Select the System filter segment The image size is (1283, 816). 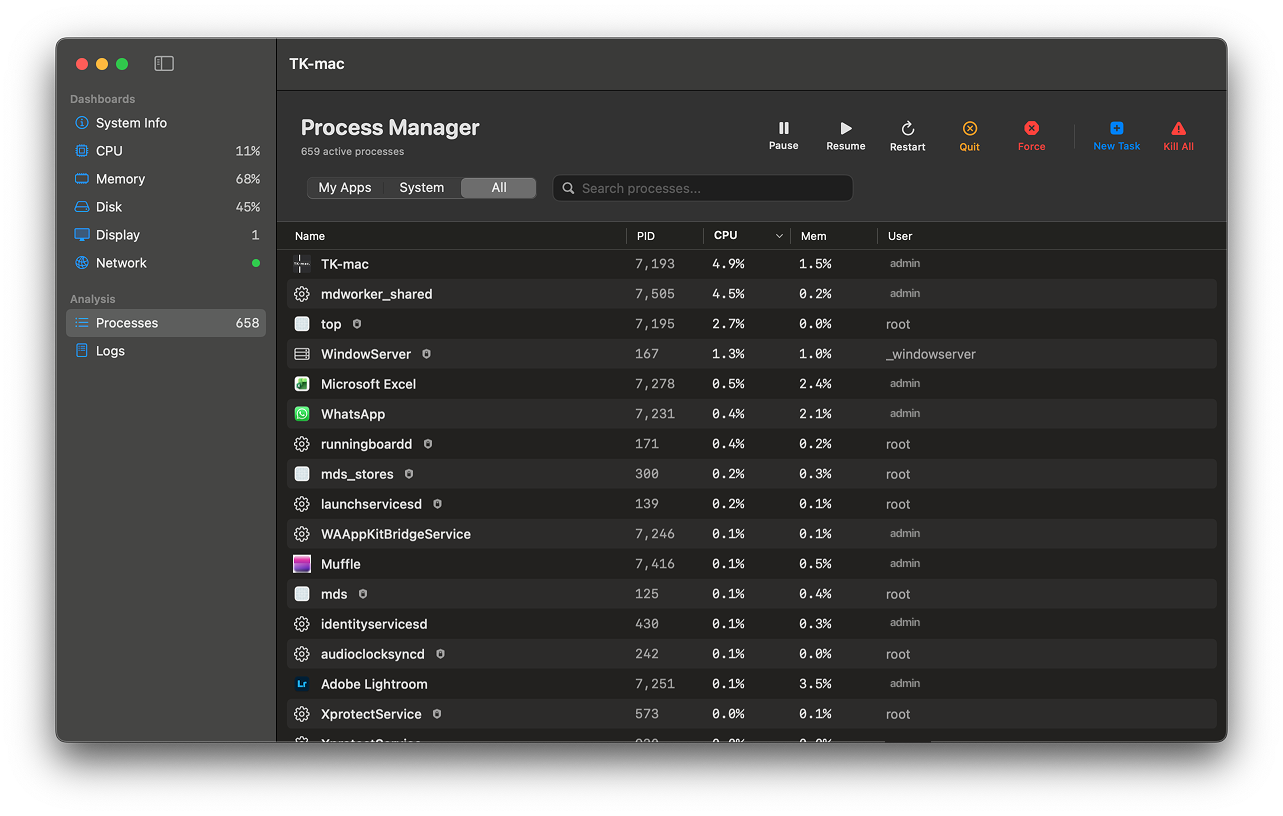tap(421, 188)
